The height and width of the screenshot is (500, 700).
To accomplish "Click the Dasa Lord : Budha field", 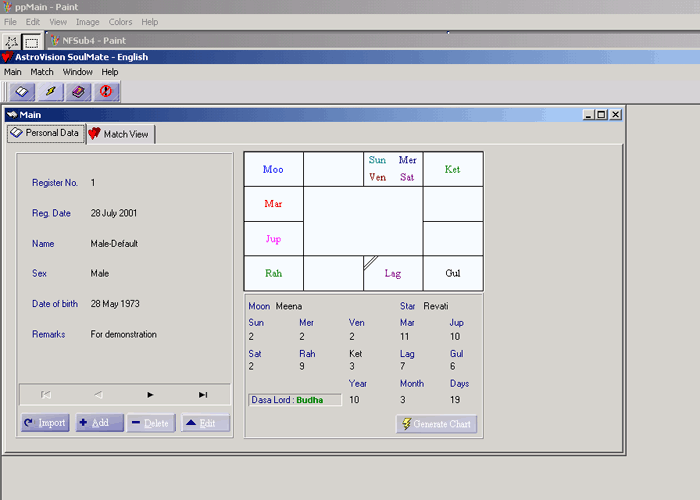I will 295,400.
